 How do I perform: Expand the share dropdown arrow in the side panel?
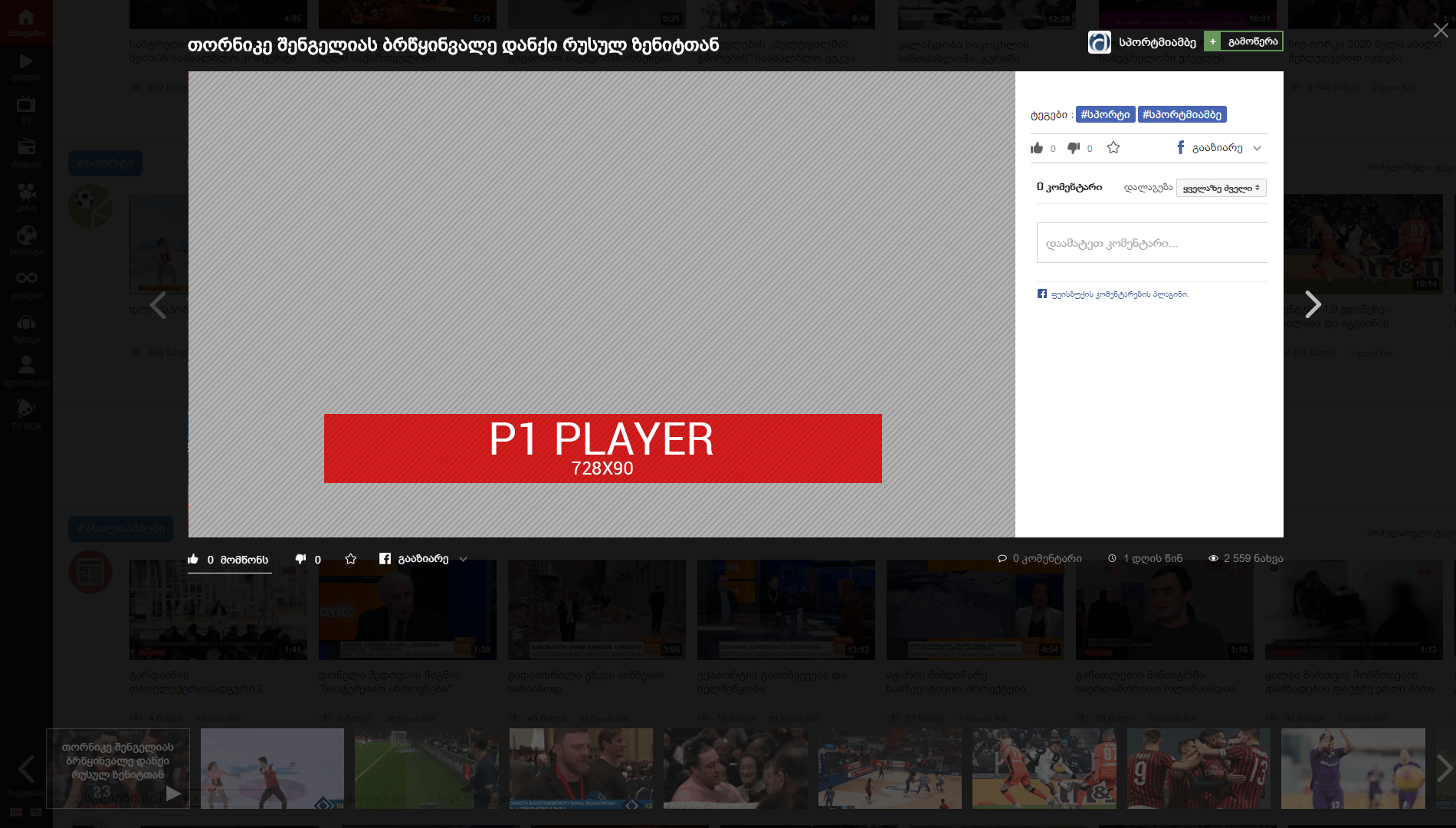pos(1257,149)
